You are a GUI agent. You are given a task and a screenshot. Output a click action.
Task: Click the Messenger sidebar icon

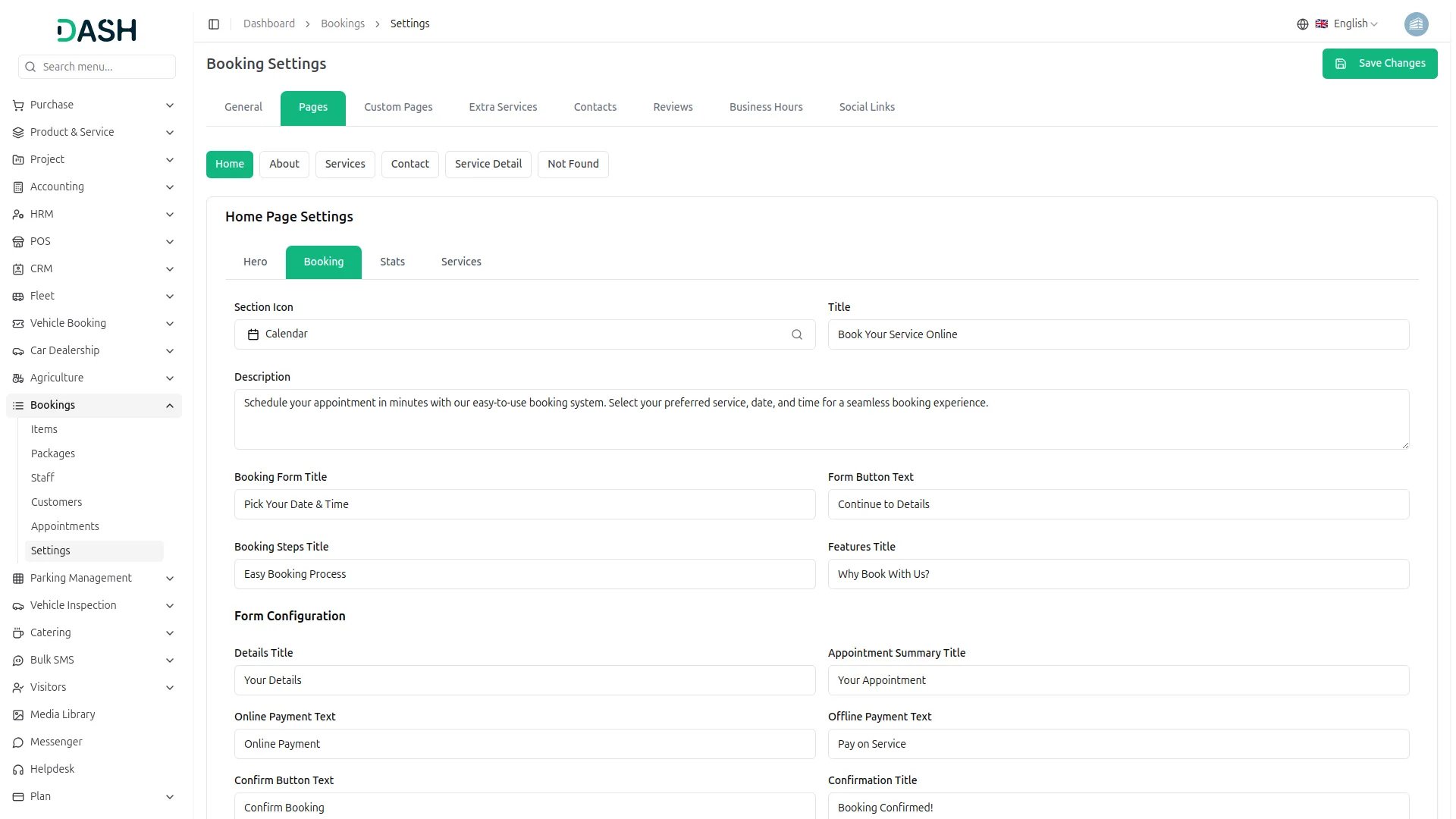(18, 742)
